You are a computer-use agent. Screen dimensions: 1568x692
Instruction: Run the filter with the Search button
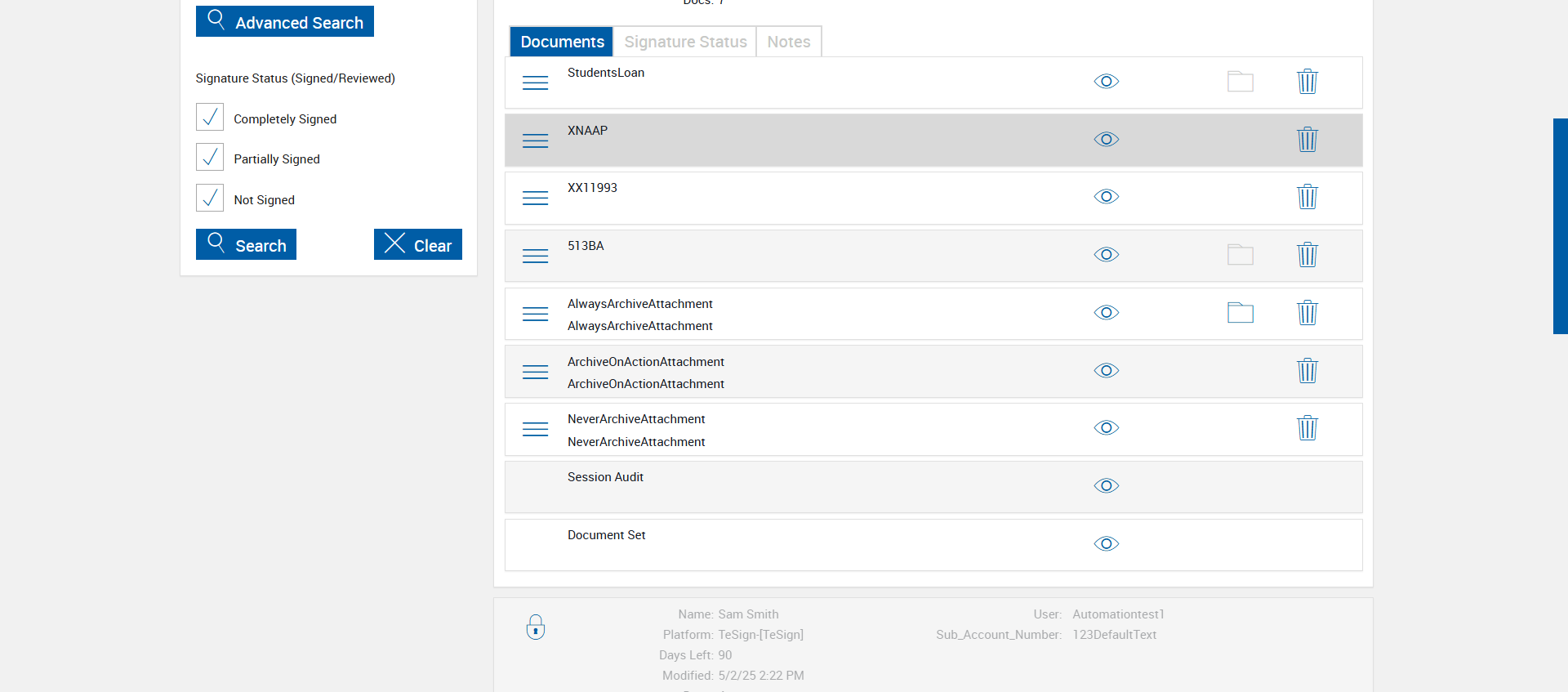246,244
